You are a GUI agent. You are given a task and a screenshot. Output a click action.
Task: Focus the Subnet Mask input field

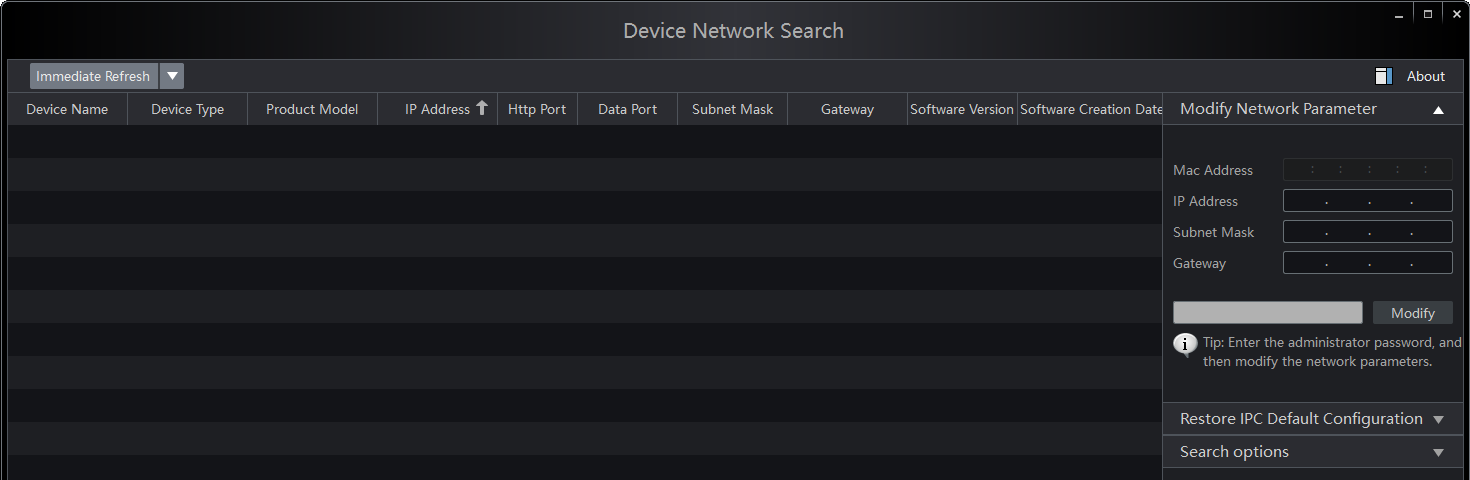point(1367,232)
